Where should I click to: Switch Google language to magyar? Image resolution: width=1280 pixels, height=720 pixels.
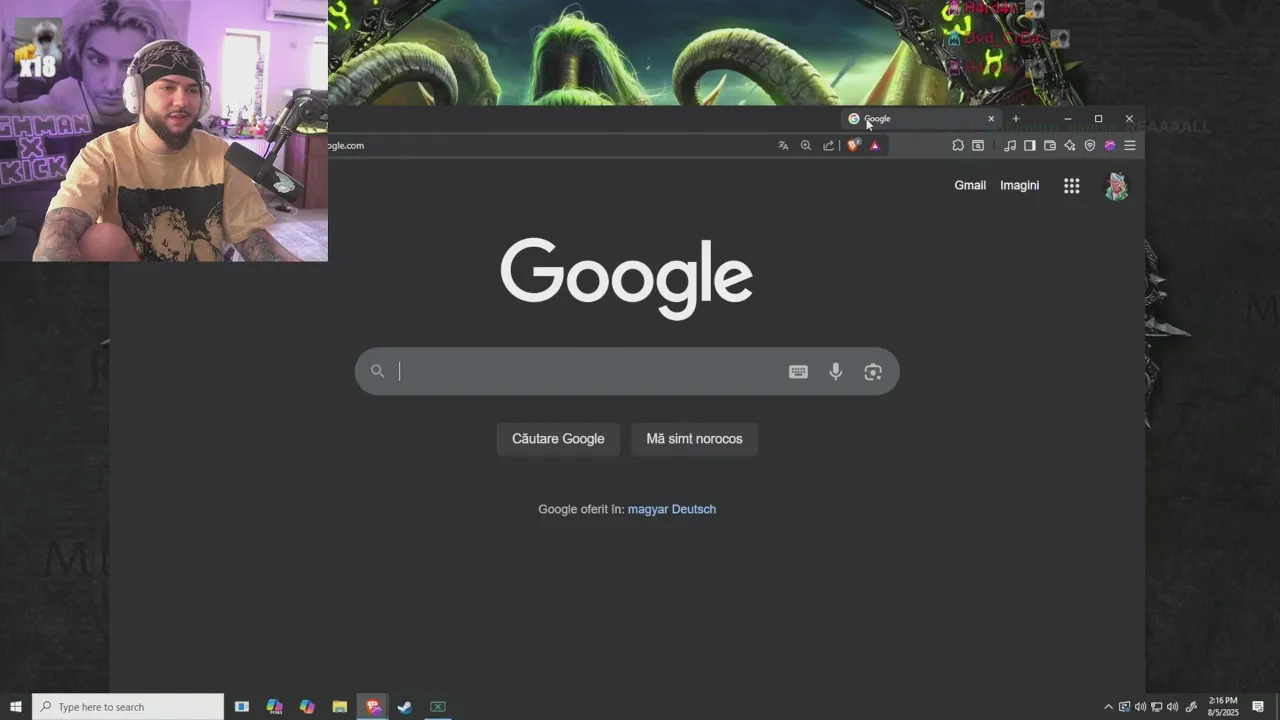(648, 509)
